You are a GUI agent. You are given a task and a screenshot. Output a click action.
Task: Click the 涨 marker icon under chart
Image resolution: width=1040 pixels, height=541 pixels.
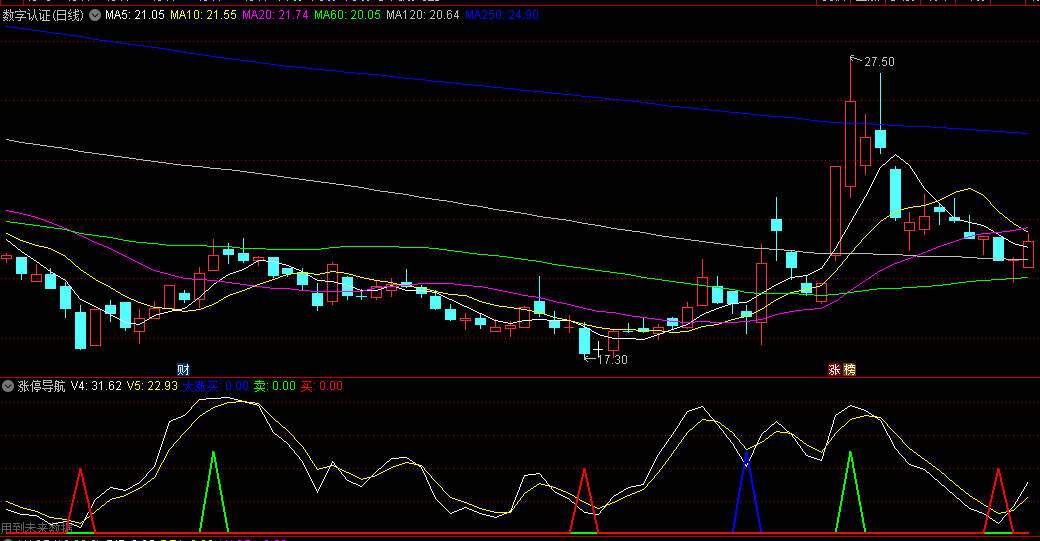pos(834,370)
